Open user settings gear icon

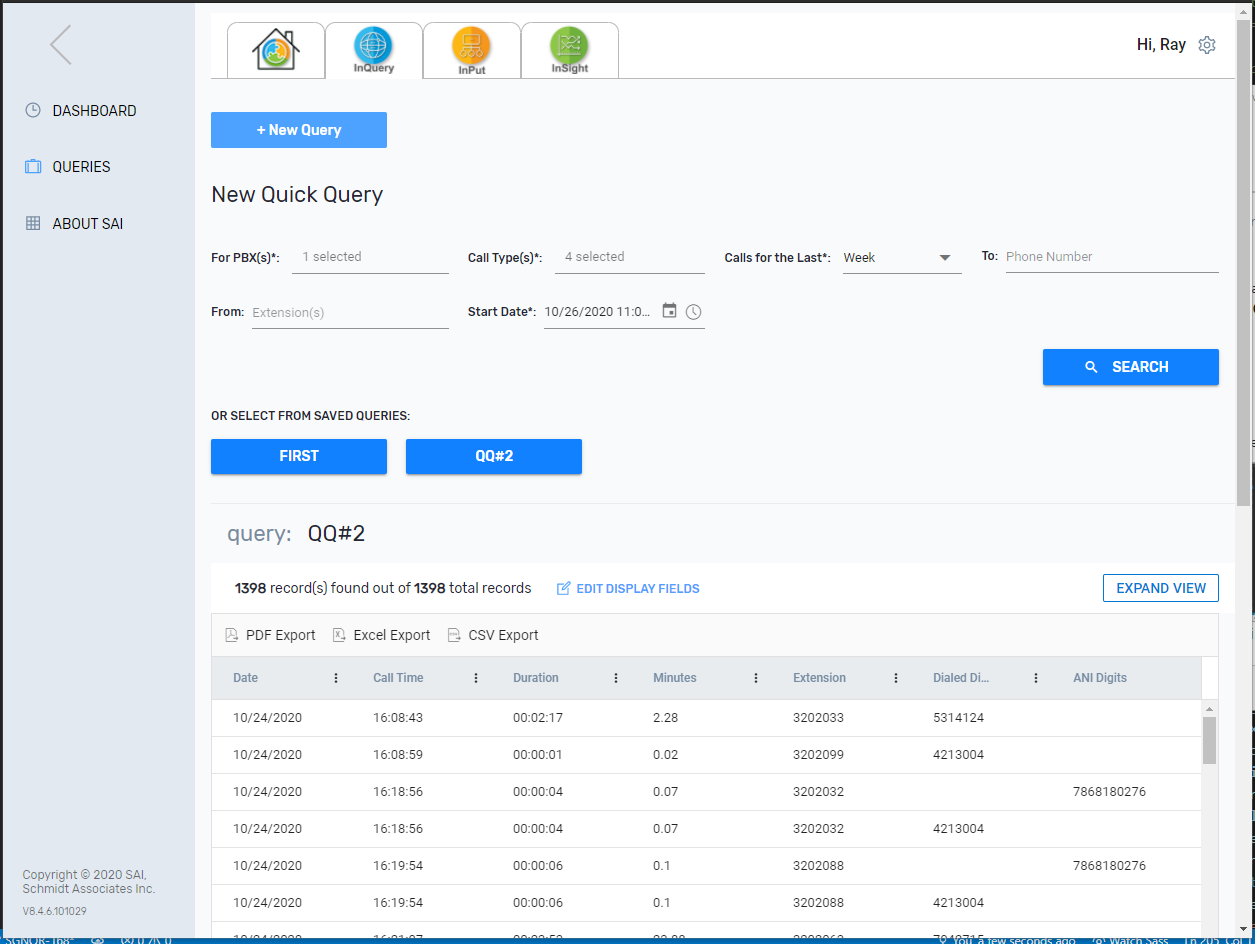click(1207, 45)
